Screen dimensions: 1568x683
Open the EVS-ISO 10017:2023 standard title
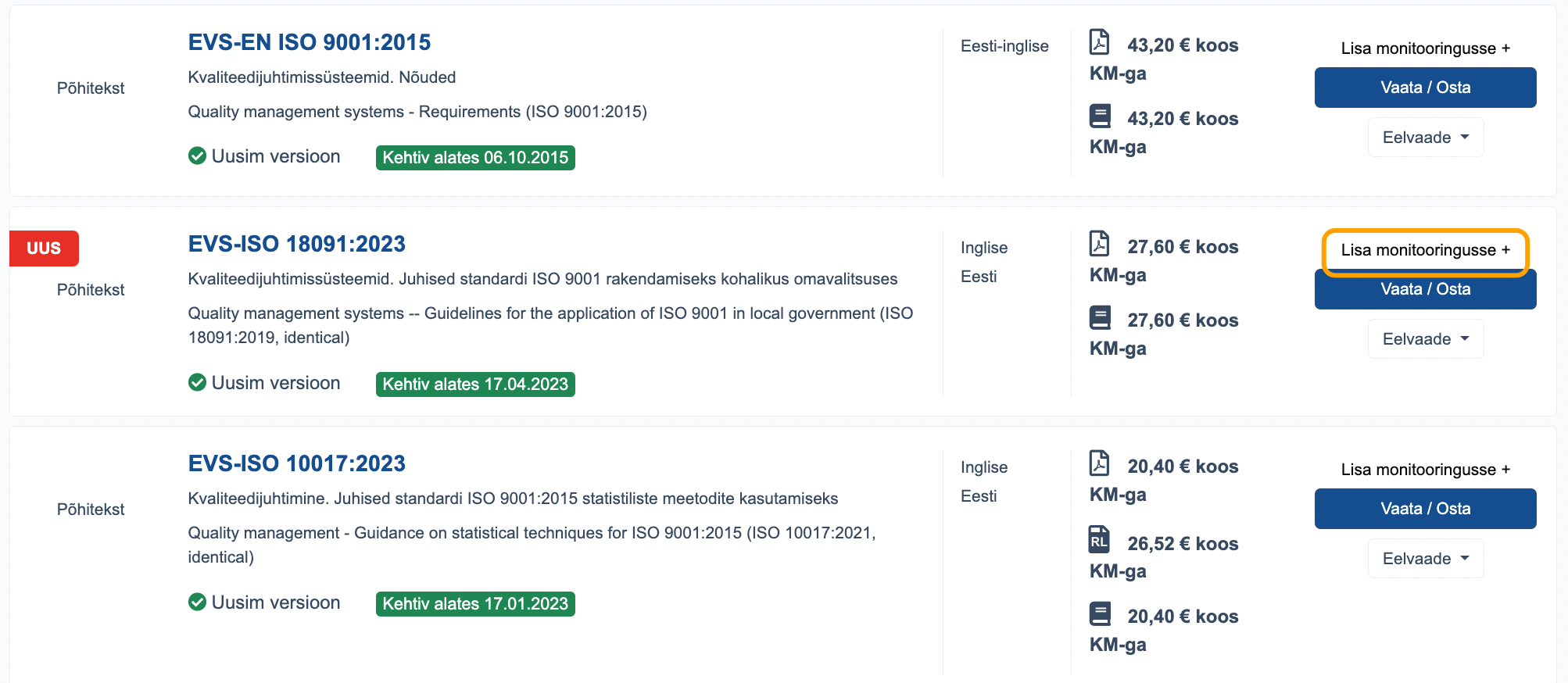point(296,463)
